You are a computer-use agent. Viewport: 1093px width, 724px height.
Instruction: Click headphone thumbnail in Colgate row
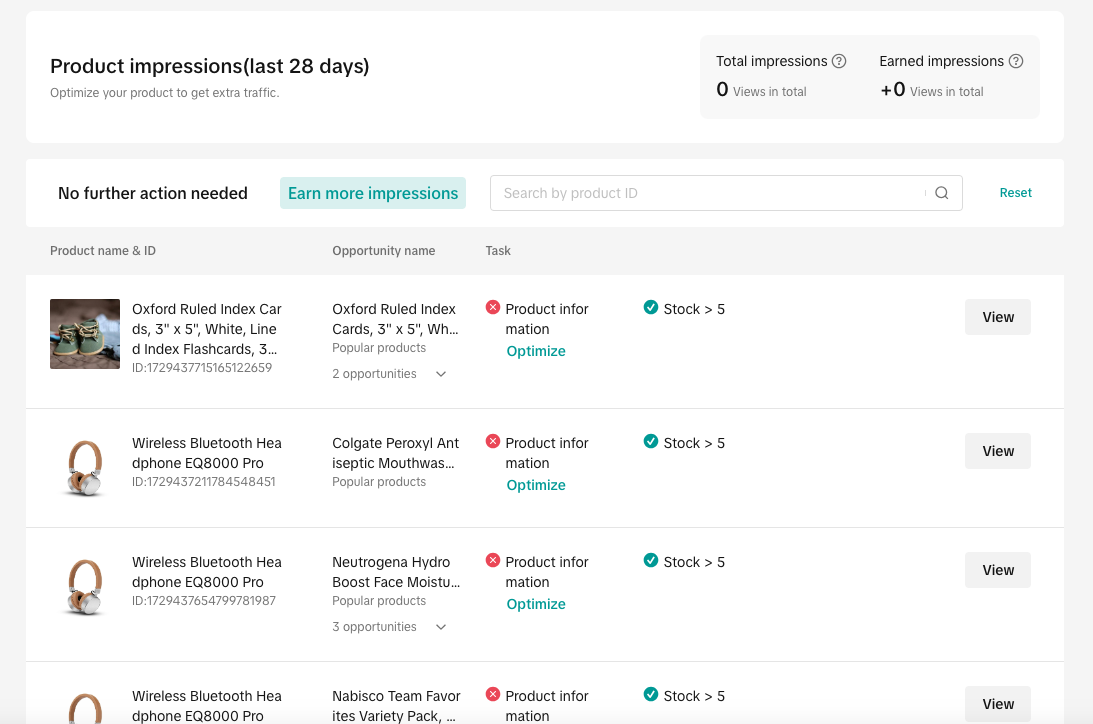[x=85, y=468]
